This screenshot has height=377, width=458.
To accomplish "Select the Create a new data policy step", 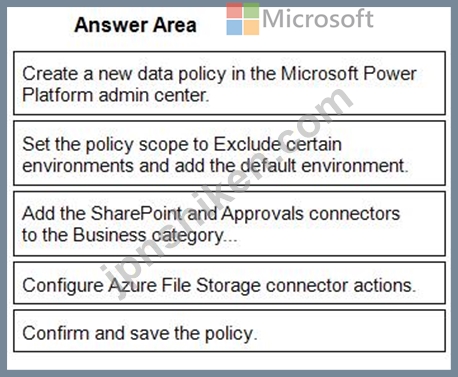I will point(229,83).
